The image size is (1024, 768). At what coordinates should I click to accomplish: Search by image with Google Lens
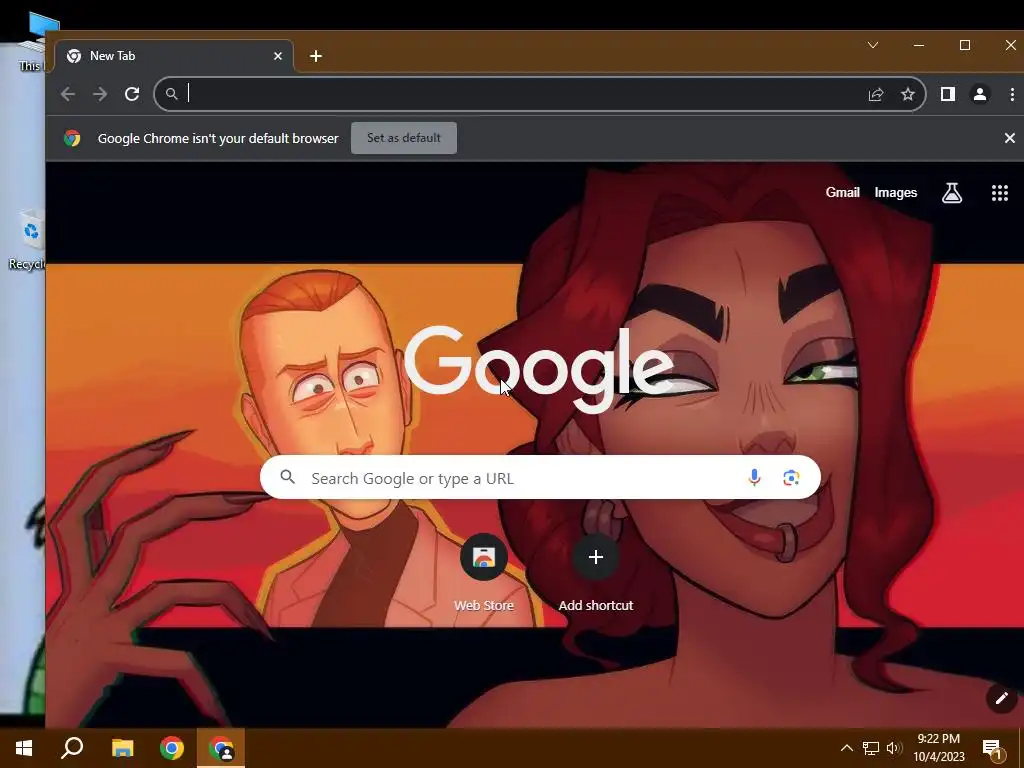[792, 477]
